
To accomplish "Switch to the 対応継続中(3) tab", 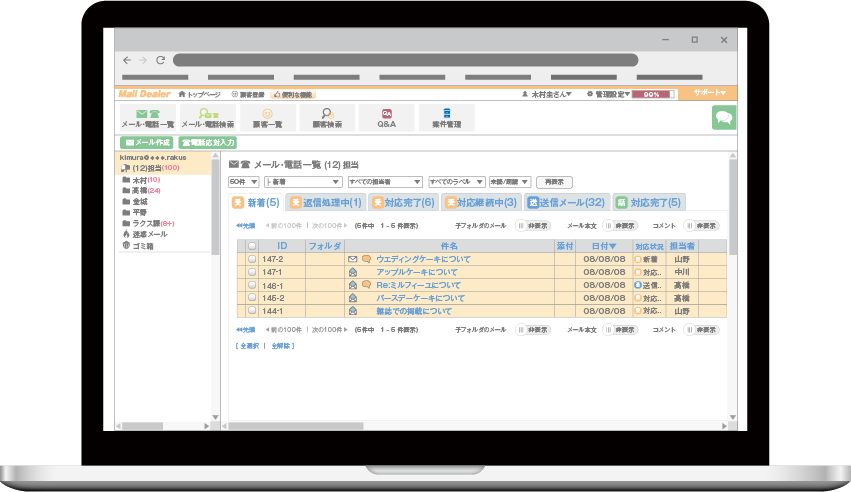I will click(x=481, y=203).
